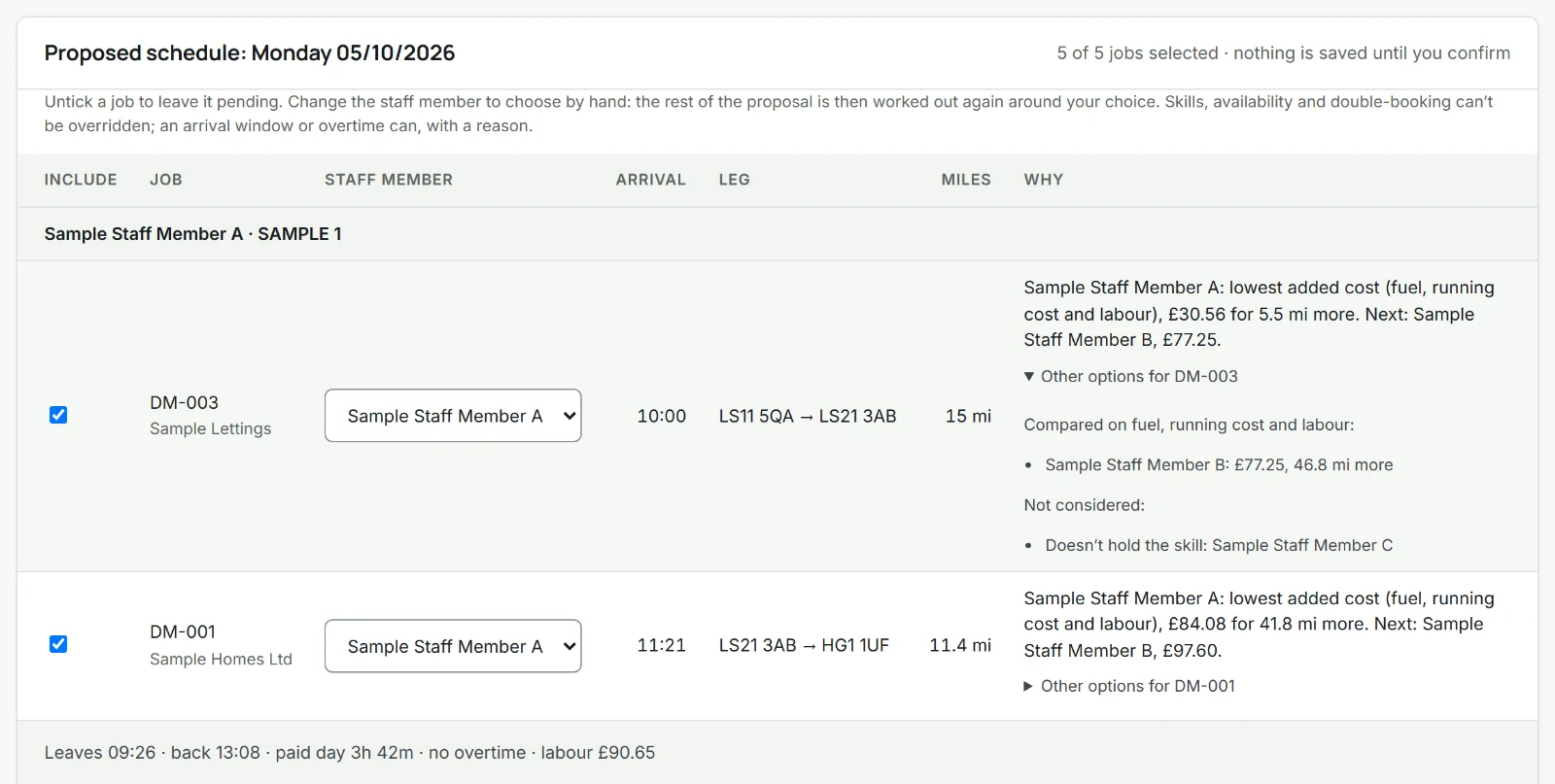Click the STAFF MEMBER column header
The width and height of the screenshot is (1555, 784).
pos(389,180)
